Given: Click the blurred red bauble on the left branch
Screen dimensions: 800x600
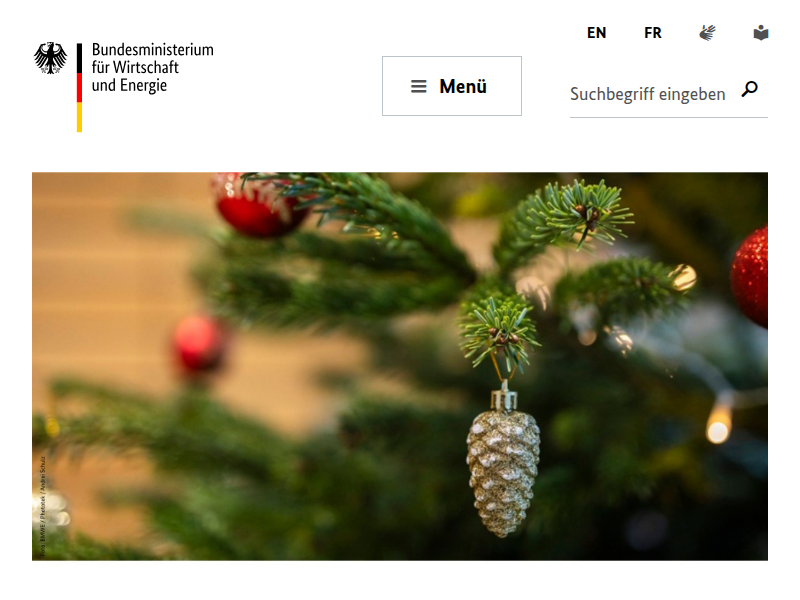Looking at the screenshot, I should [198, 345].
